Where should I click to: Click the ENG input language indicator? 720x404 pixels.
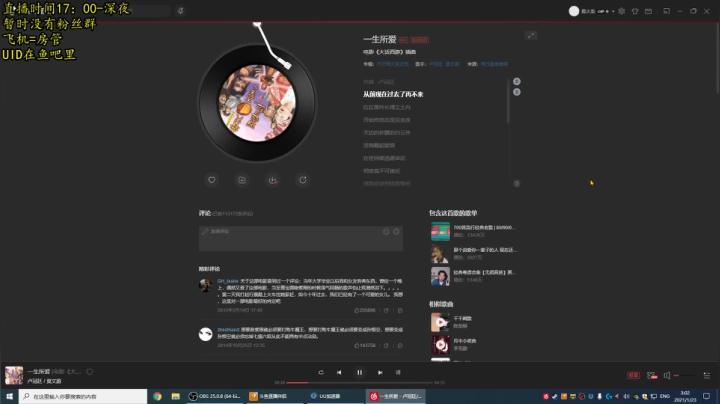pos(665,396)
